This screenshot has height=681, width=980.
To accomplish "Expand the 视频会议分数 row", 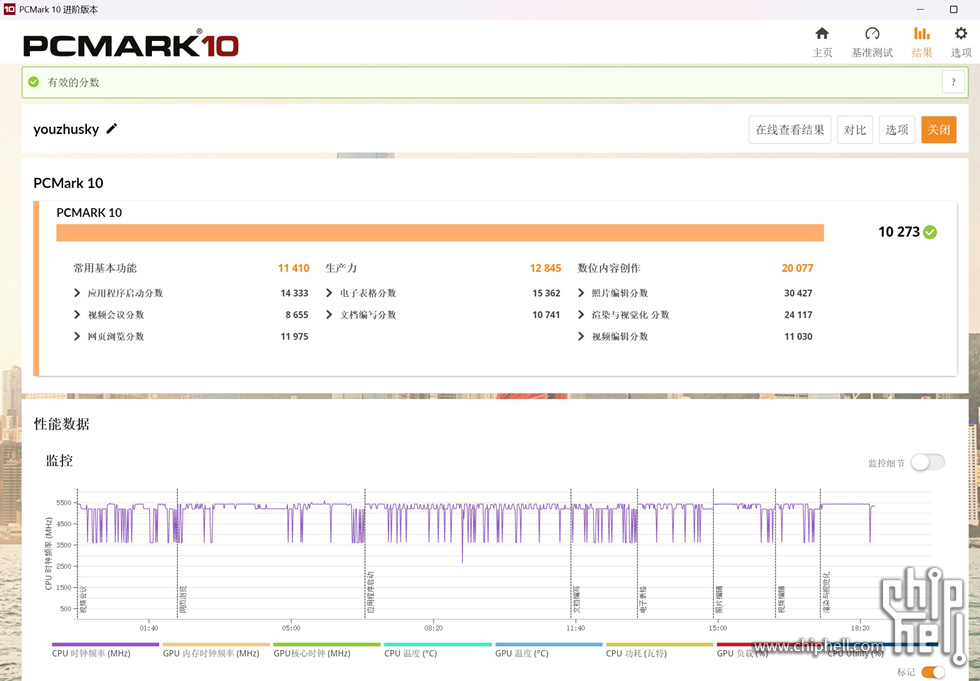I will click(x=77, y=315).
